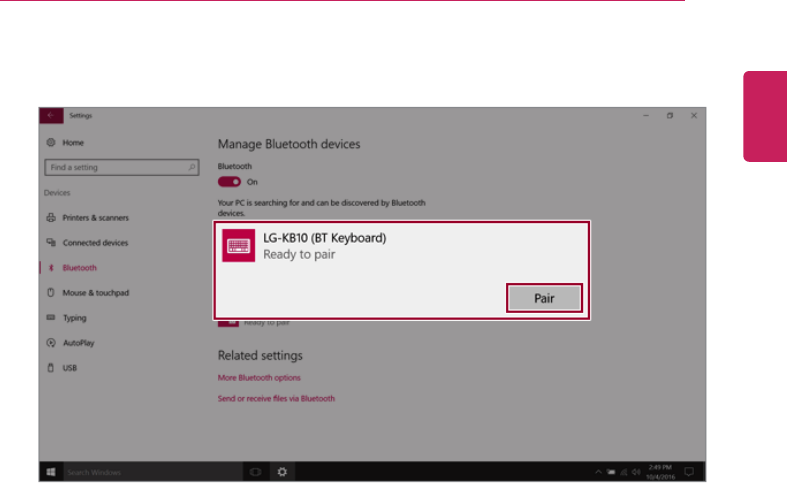787x504 pixels.
Task: Open Connected devices settings
Action: [x=95, y=243]
